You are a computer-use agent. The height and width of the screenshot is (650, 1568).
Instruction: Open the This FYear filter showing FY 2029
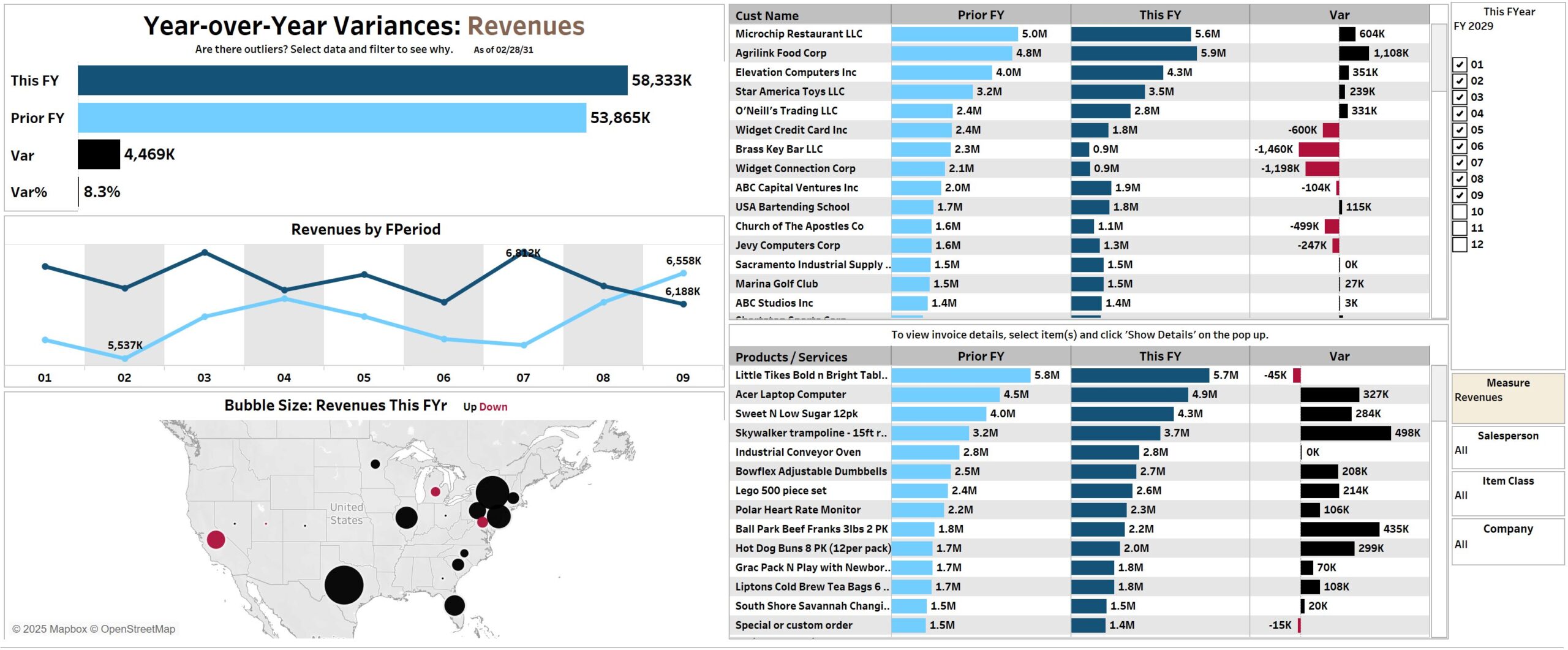[1507, 26]
